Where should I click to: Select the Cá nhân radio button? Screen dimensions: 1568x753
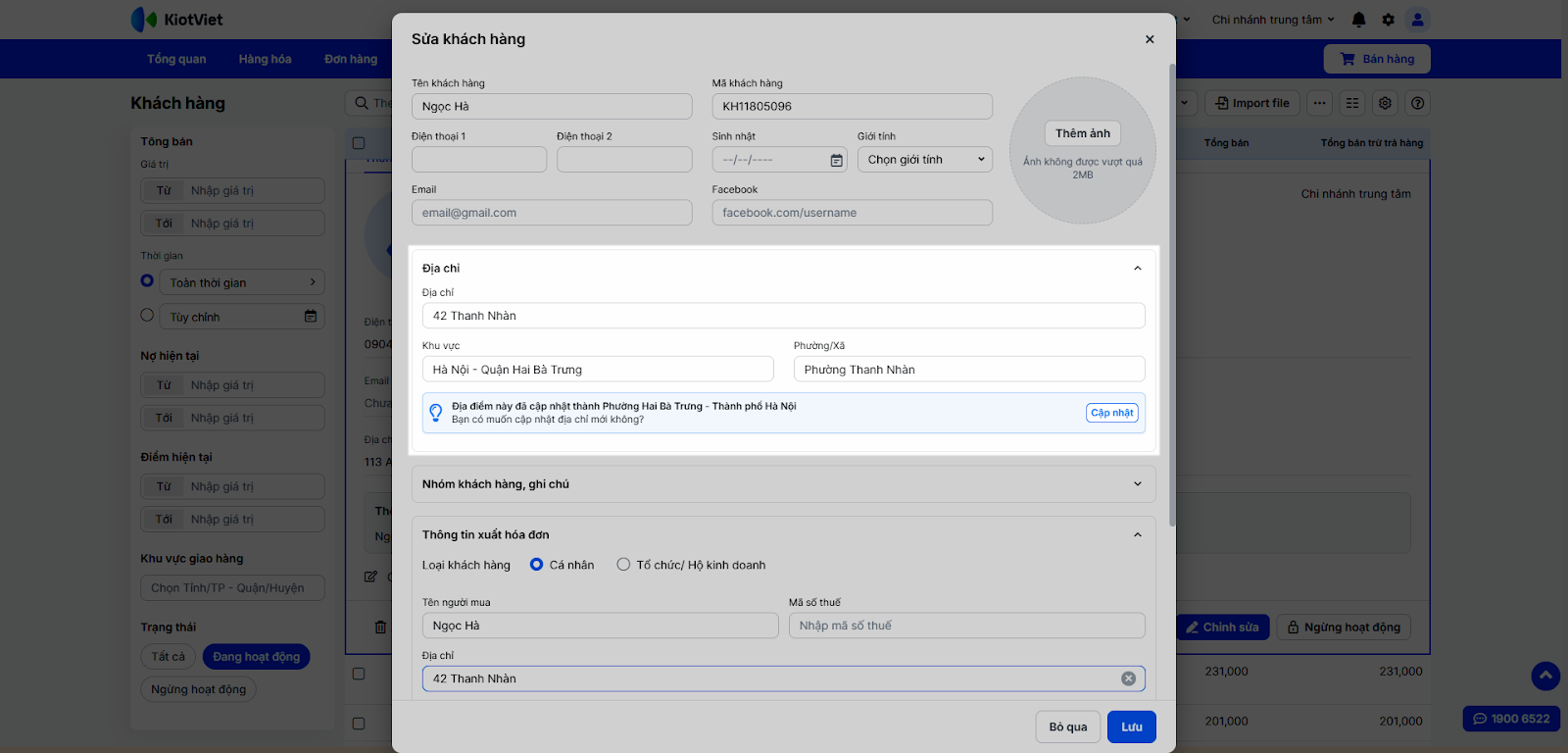(x=536, y=565)
